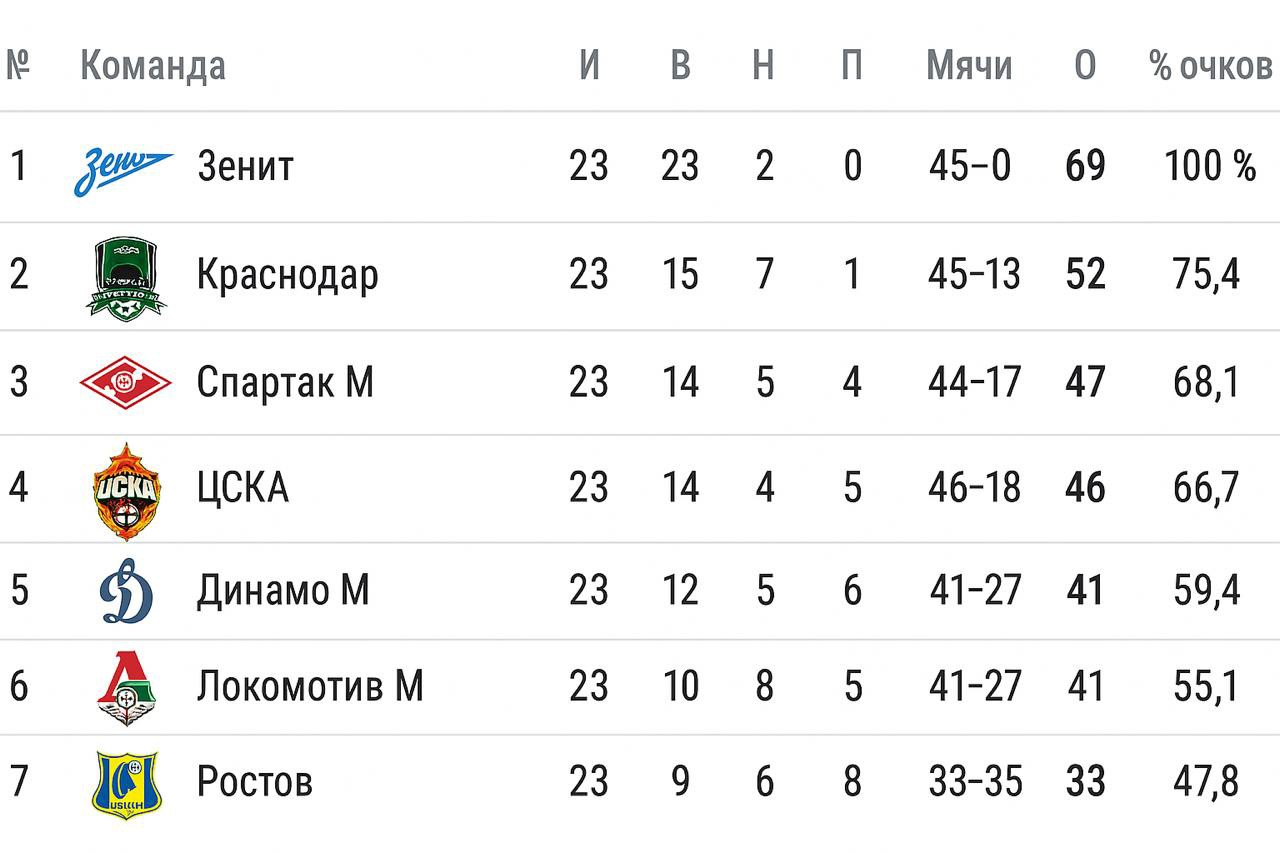1280x853 pixels.
Task: Sort by the % очков column header
Action: point(1211,66)
